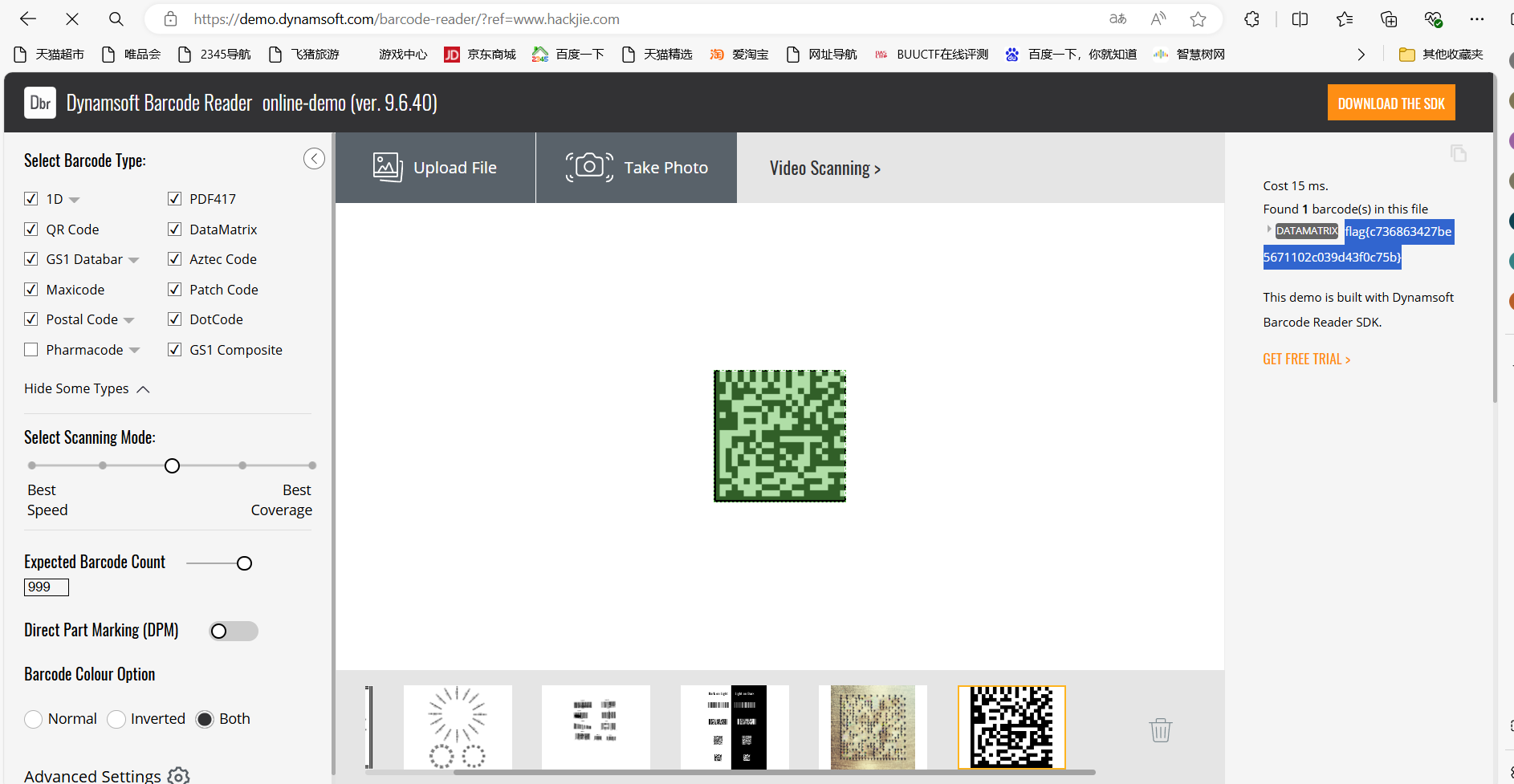Stop page loading with the X icon
The height and width of the screenshot is (784, 1514).
(x=72, y=19)
